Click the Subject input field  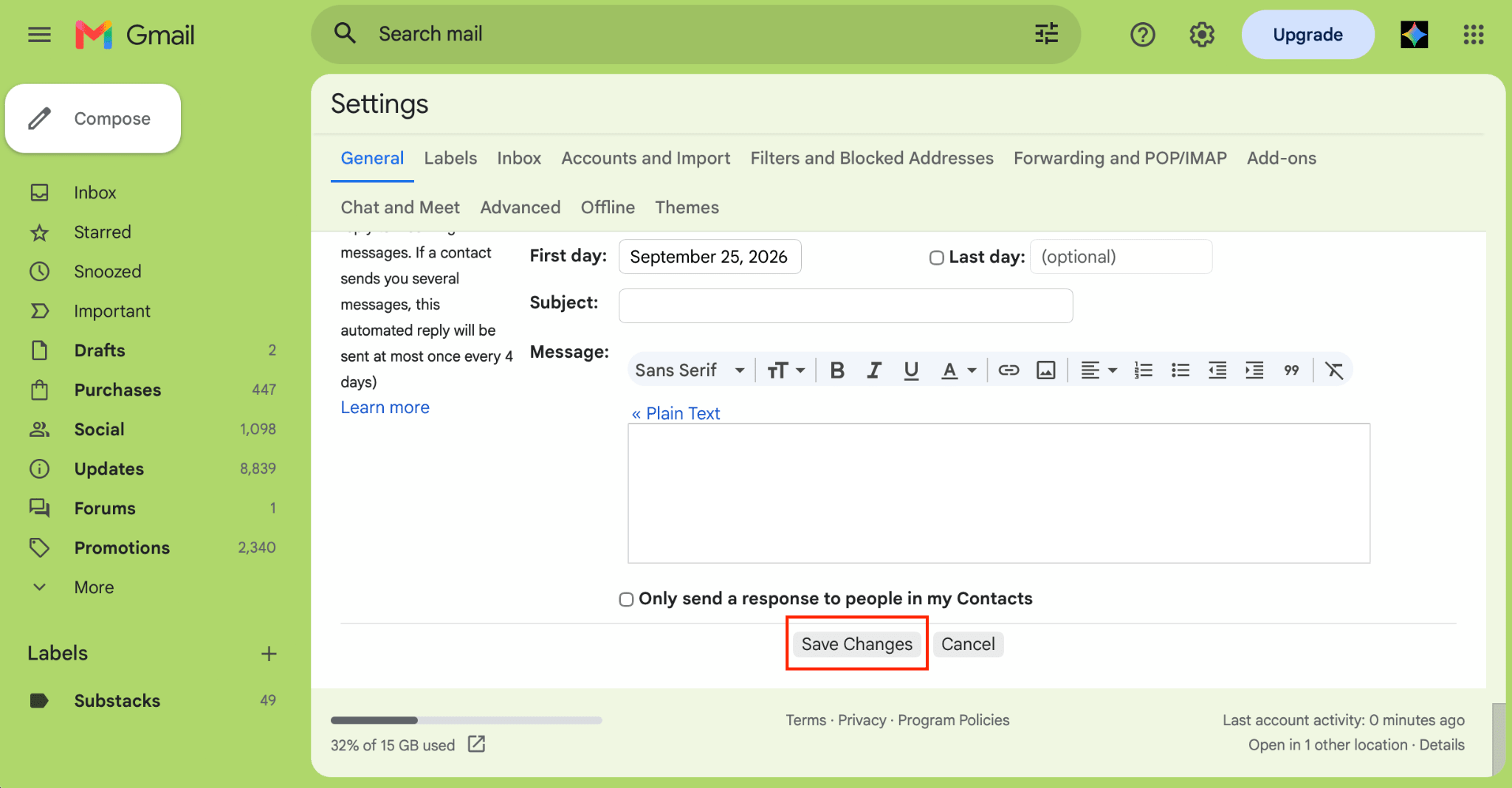pos(845,305)
